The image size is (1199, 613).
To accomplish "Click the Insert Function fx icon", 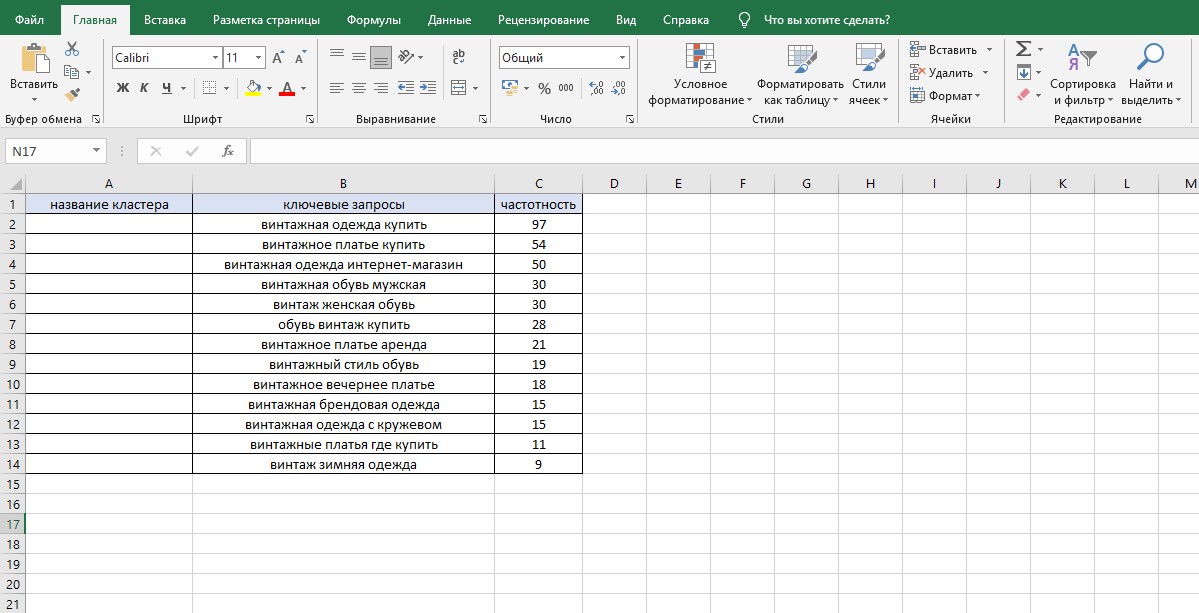I will [228, 151].
